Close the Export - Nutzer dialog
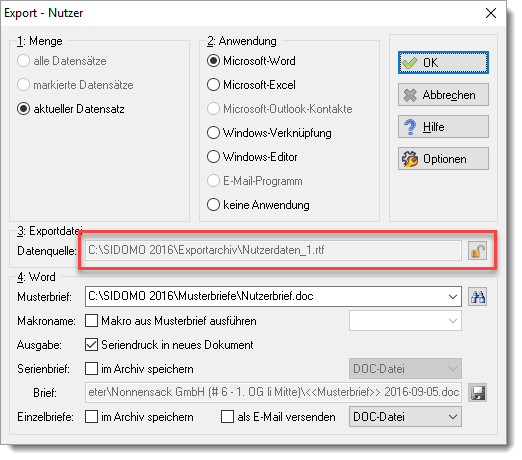This screenshot has width=522, height=460. tap(491, 13)
